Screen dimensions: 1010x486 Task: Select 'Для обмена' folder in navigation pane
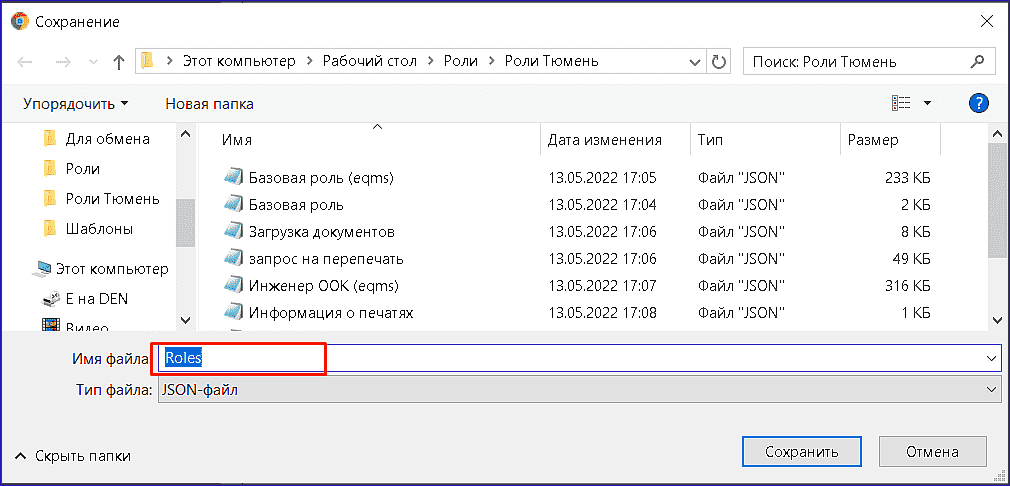point(108,139)
